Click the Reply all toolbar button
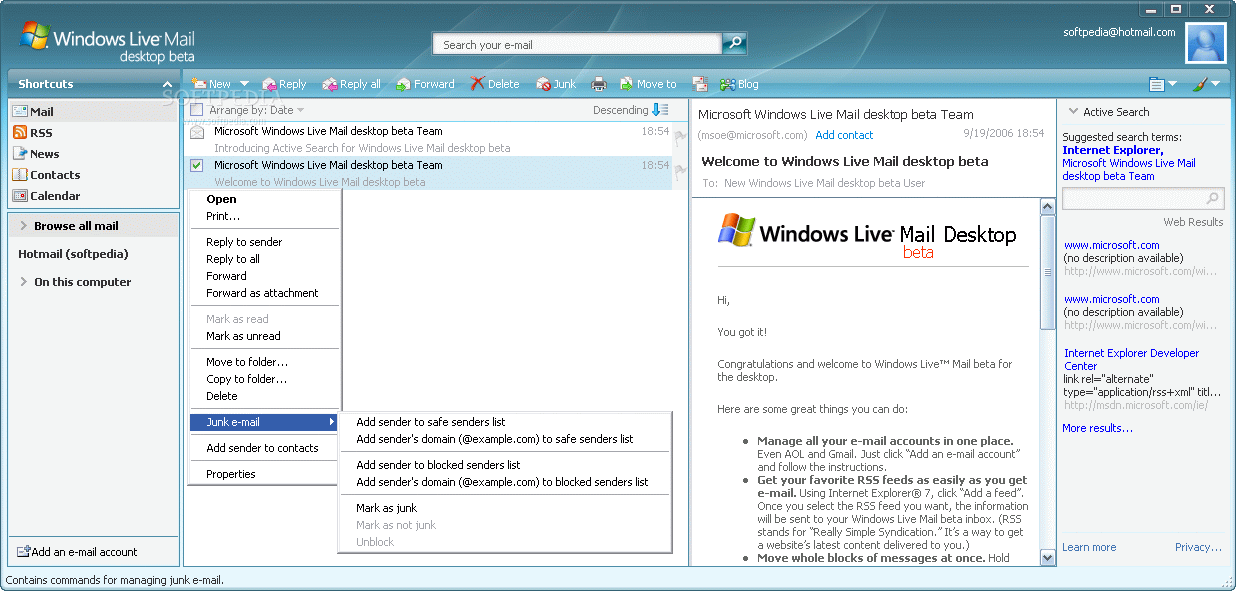The width and height of the screenshot is (1236, 591). (351, 84)
